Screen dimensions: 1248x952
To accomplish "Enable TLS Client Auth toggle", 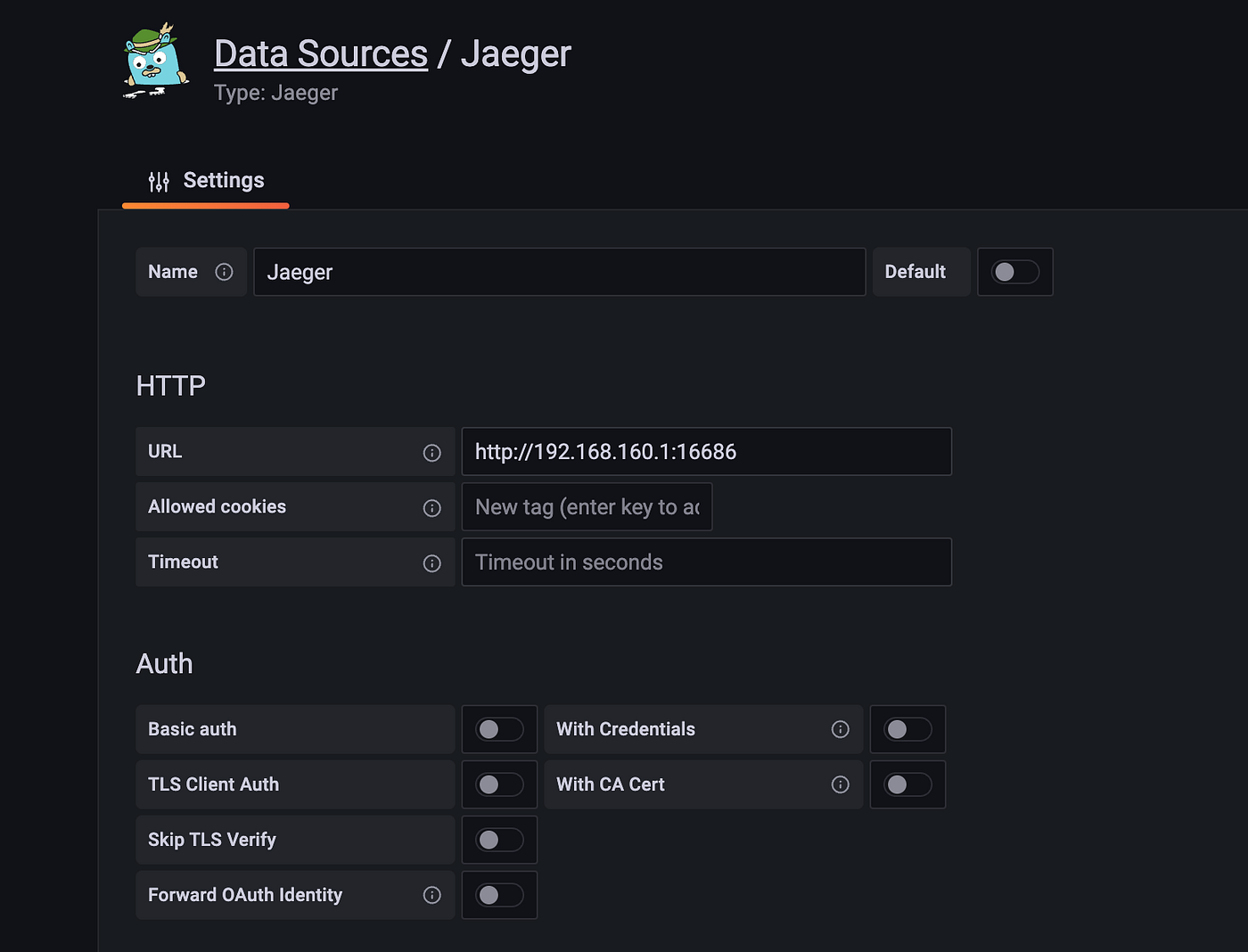I will (499, 784).
